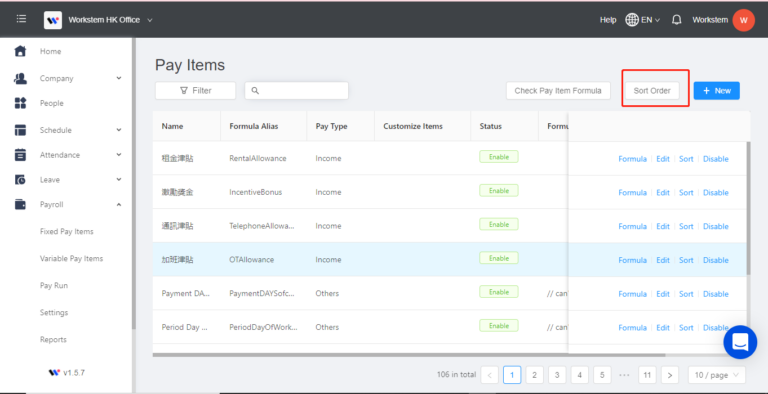Open notifications bell icon

click(x=676, y=20)
